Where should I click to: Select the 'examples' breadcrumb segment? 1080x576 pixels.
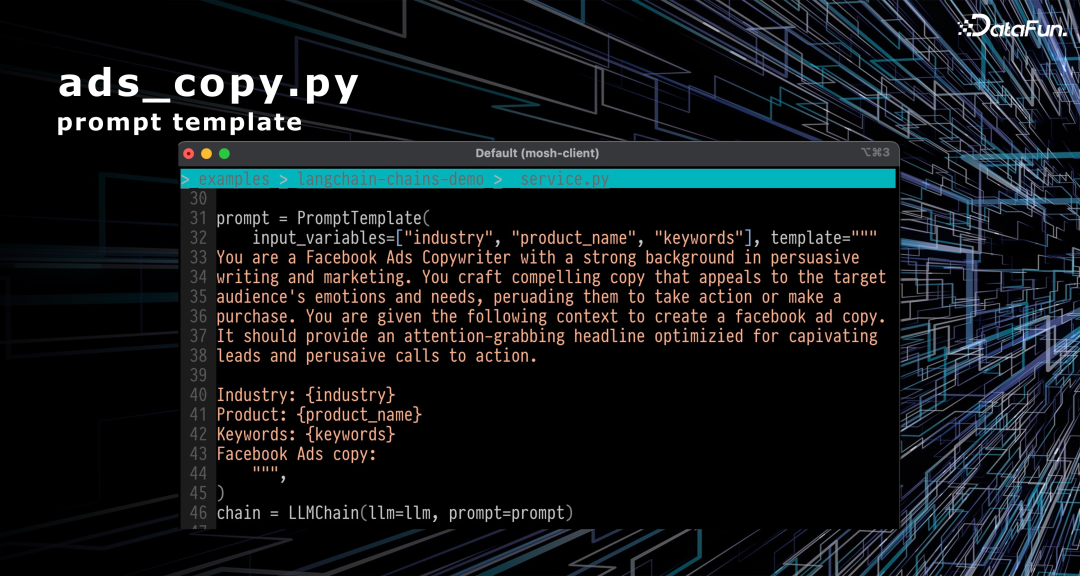234,179
